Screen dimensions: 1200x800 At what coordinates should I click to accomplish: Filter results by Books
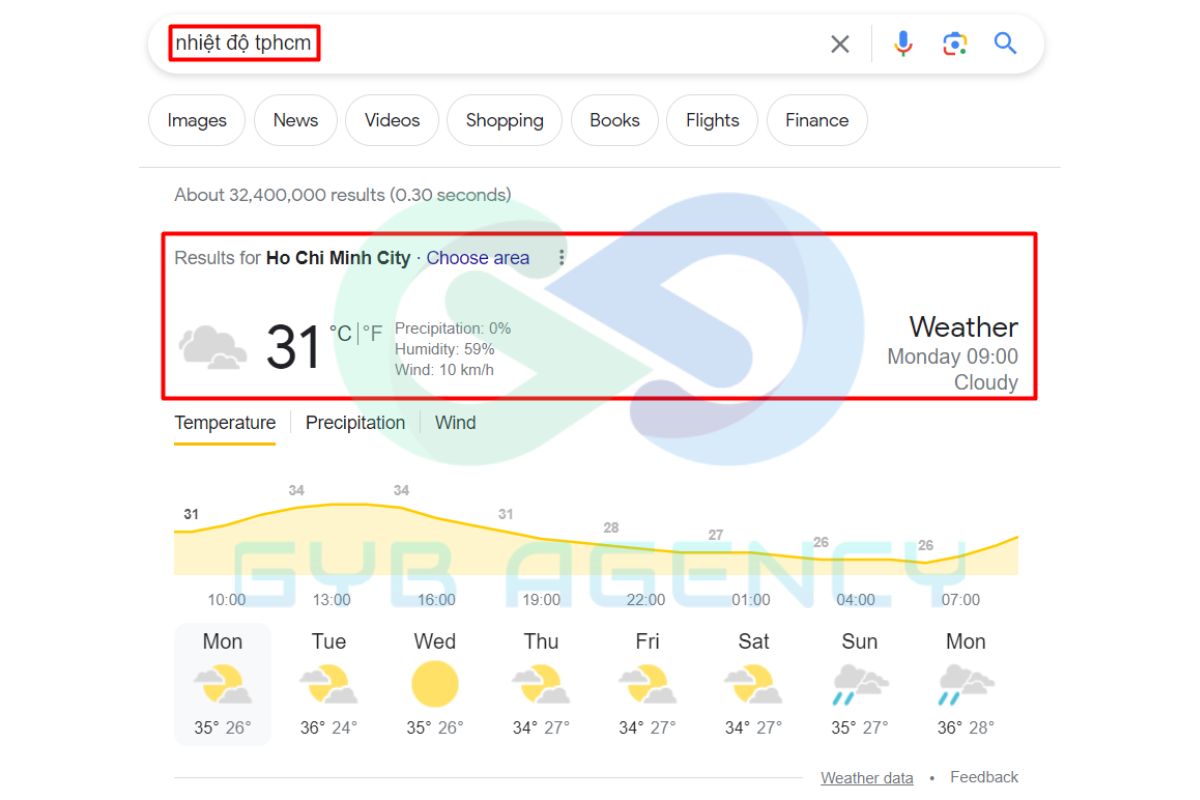(x=614, y=120)
